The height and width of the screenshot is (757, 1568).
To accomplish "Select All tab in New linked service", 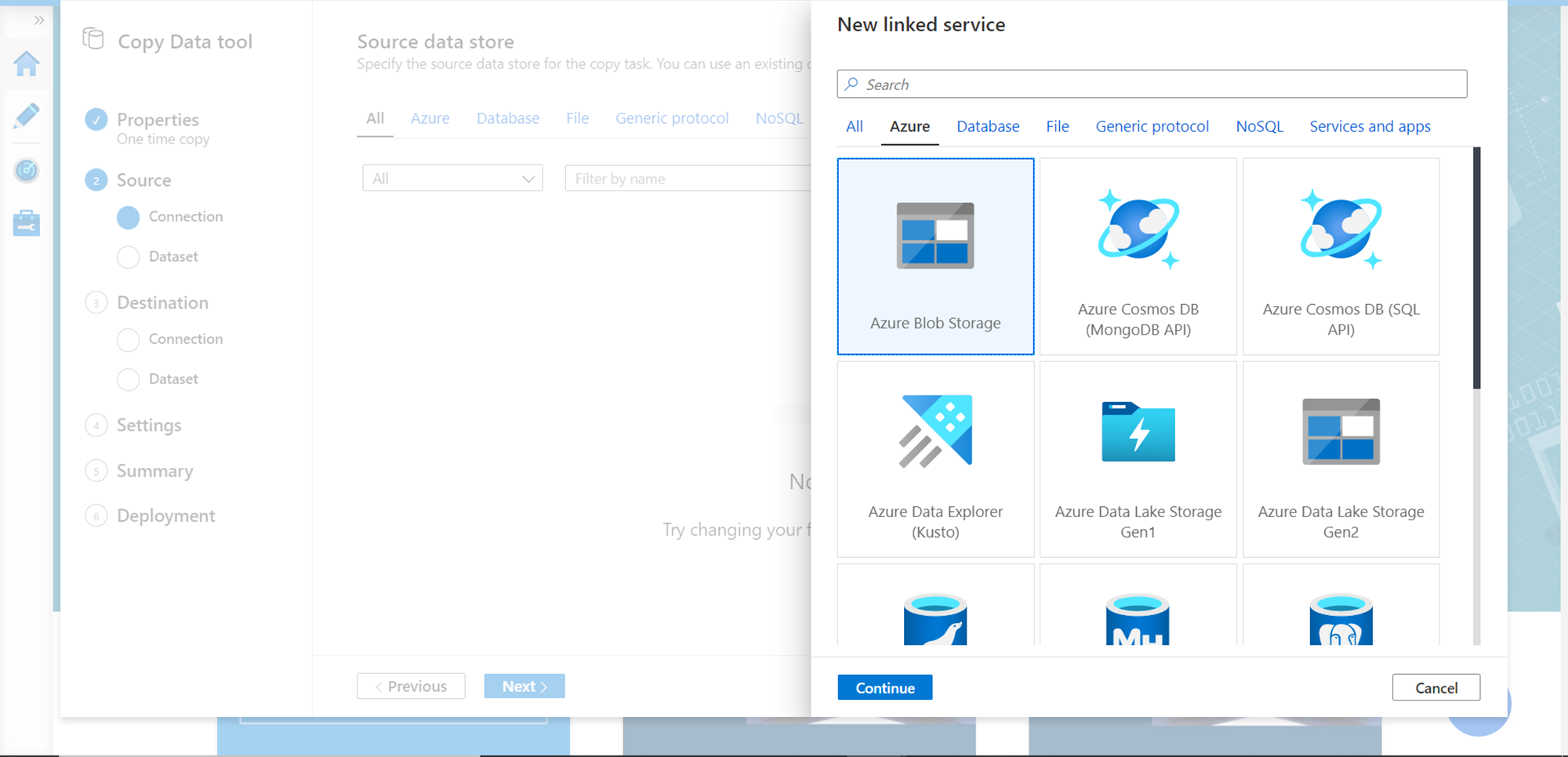I will (x=855, y=126).
